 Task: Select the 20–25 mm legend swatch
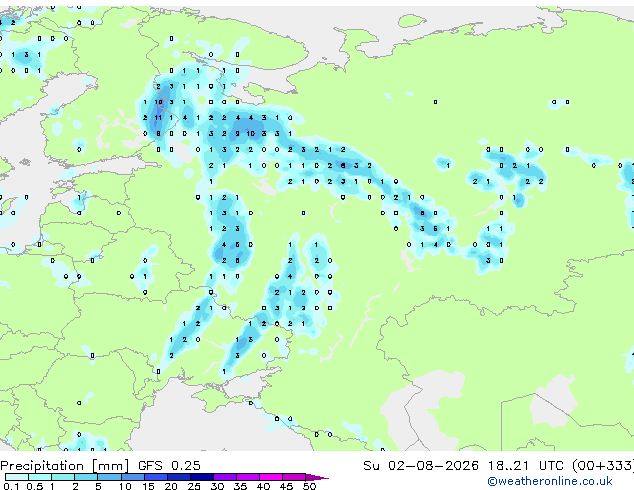click(x=179, y=477)
